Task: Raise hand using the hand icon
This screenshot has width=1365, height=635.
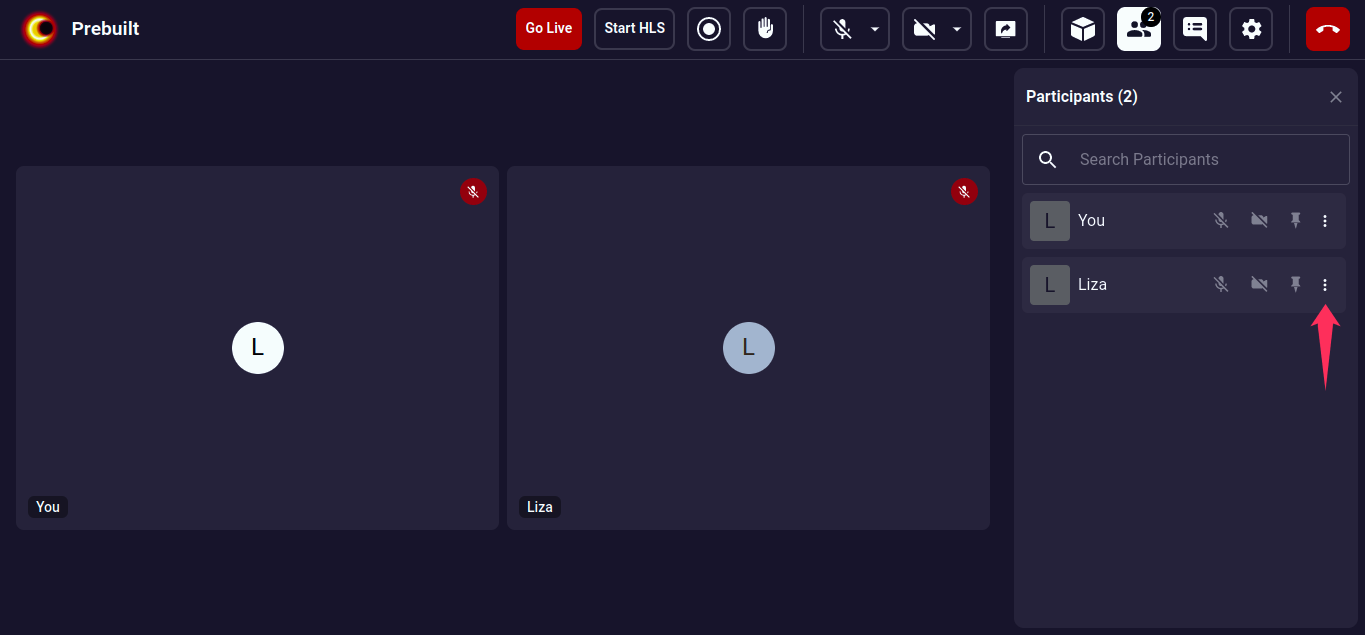Action: coord(765,29)
